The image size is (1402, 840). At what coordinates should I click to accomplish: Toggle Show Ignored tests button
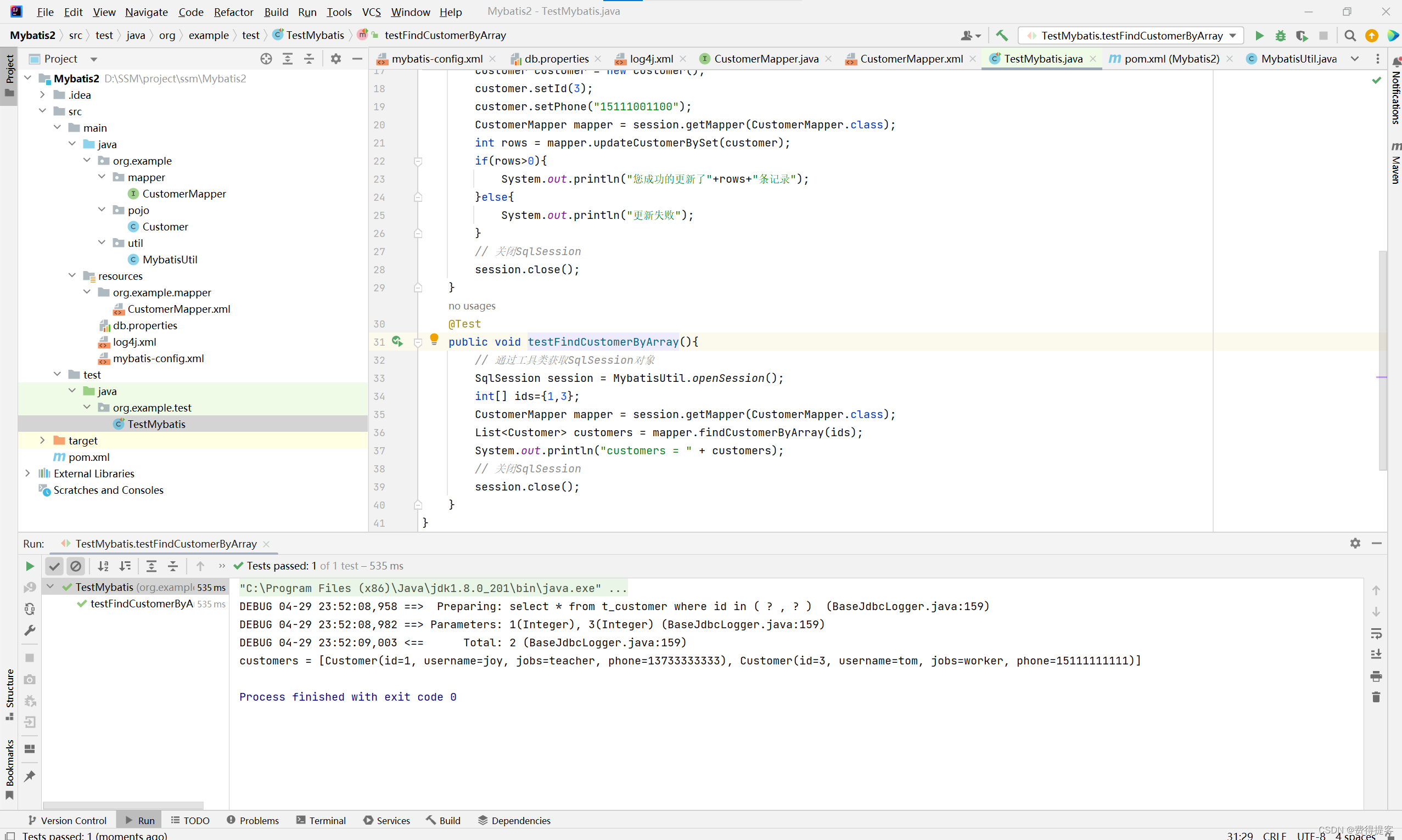tap(76, 566)
